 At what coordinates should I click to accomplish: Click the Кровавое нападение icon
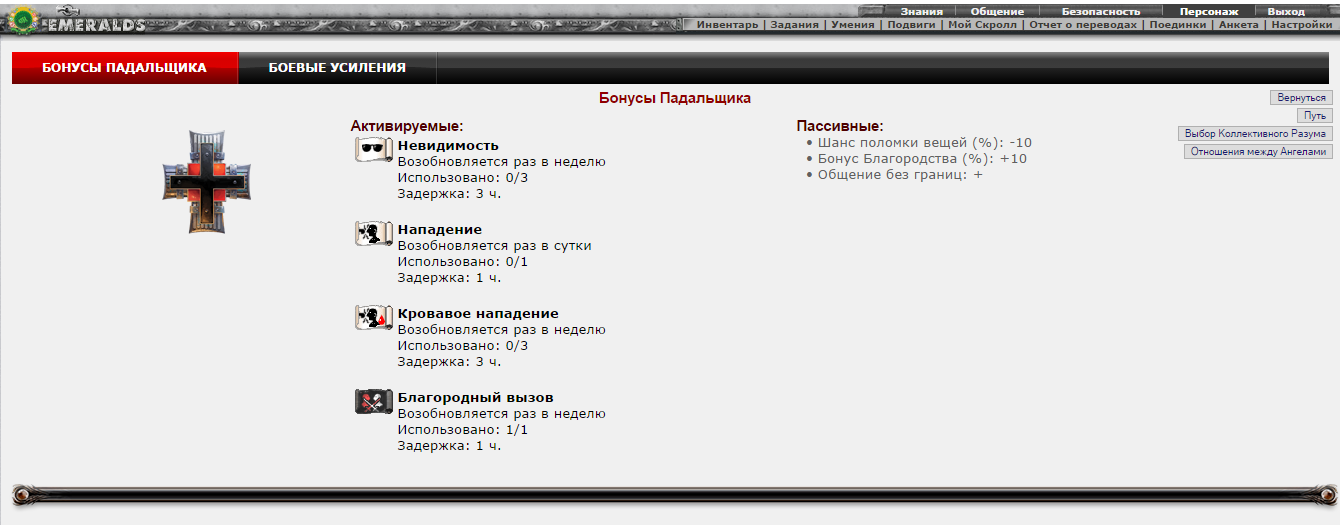(x=372, y=318)
